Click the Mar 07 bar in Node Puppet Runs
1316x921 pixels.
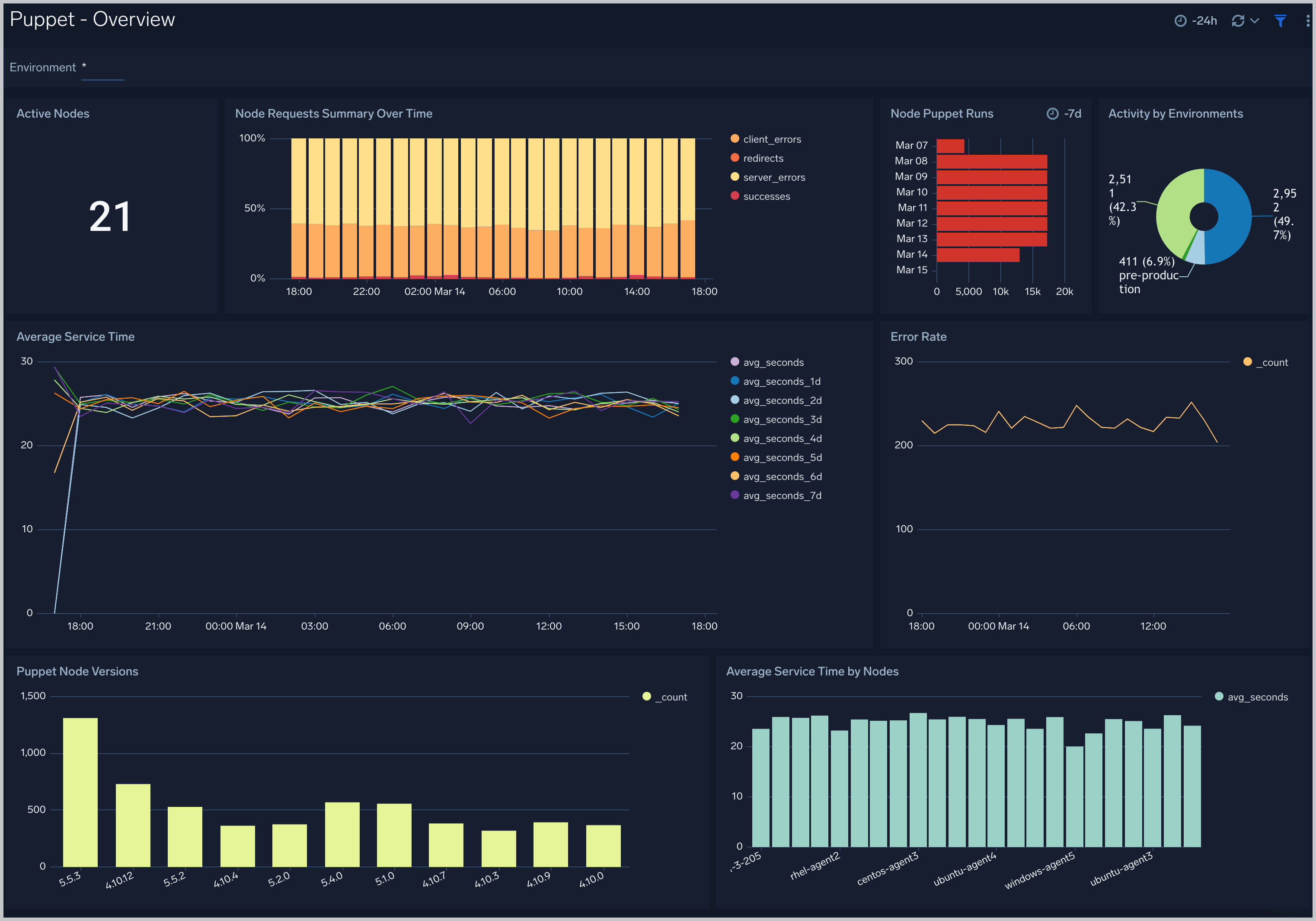coord(950,146)
